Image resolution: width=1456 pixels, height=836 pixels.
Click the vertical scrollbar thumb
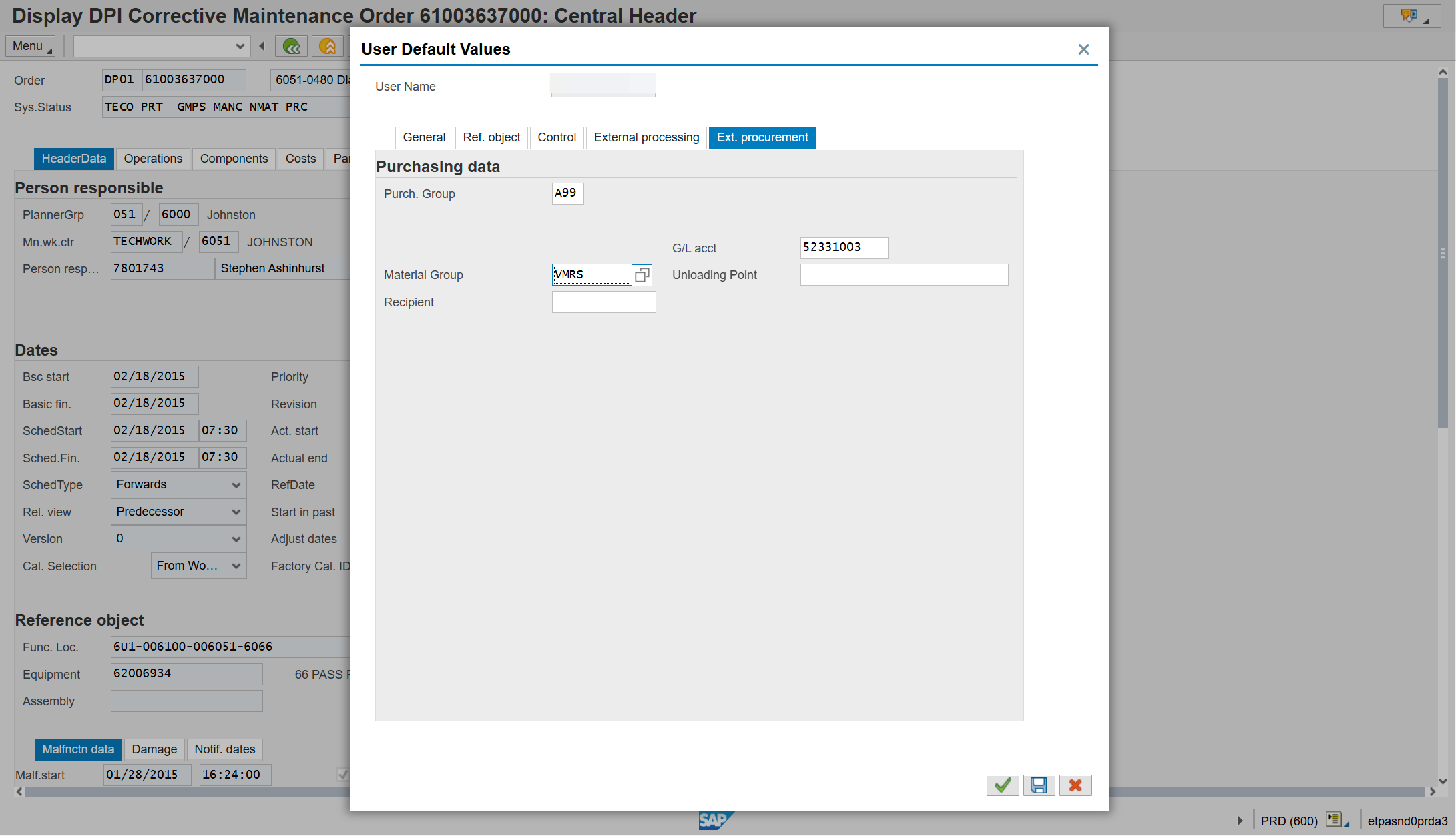pyautogui.click(x=1442, y=254)
